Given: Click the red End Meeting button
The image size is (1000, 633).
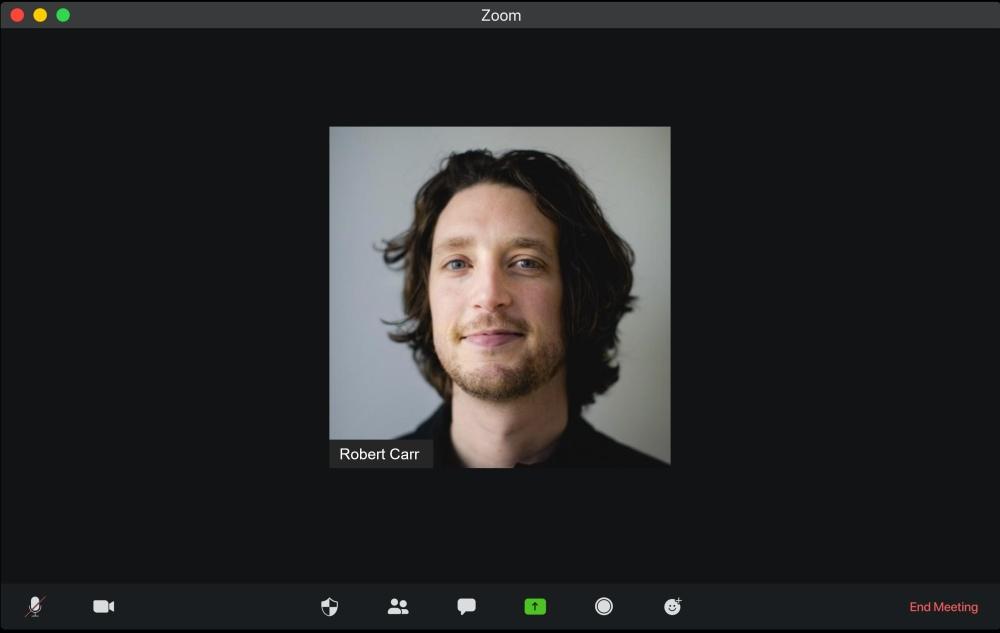Looking at the screenshot, I should (x=943, y=607).
